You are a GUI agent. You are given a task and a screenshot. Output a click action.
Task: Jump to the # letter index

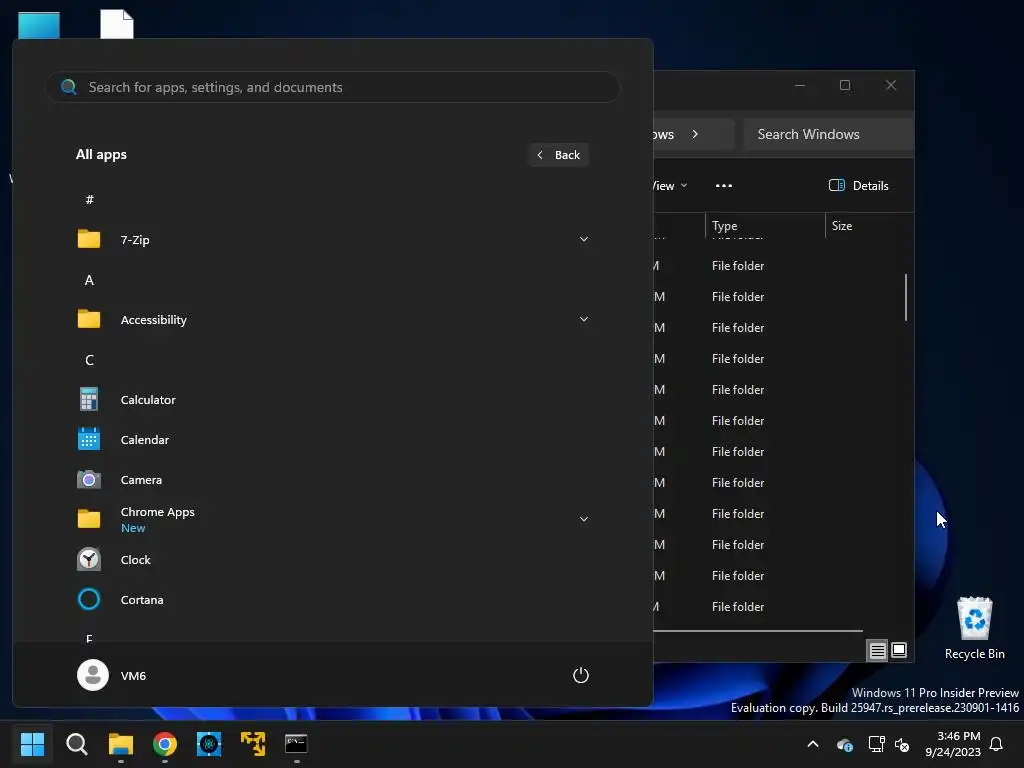[89, 199]
